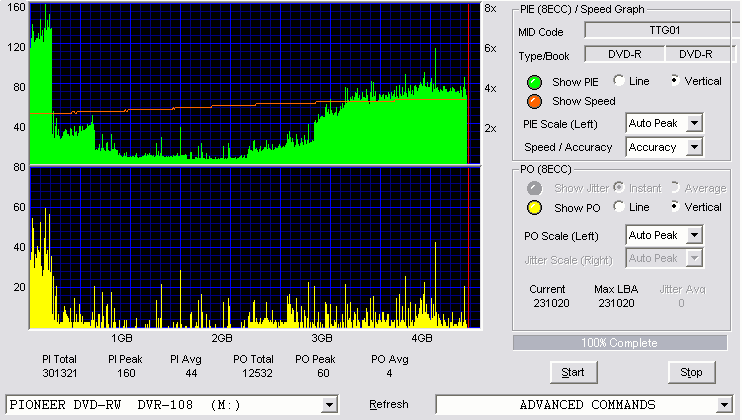Click Refresh next to drive selector

click(389, 405)
